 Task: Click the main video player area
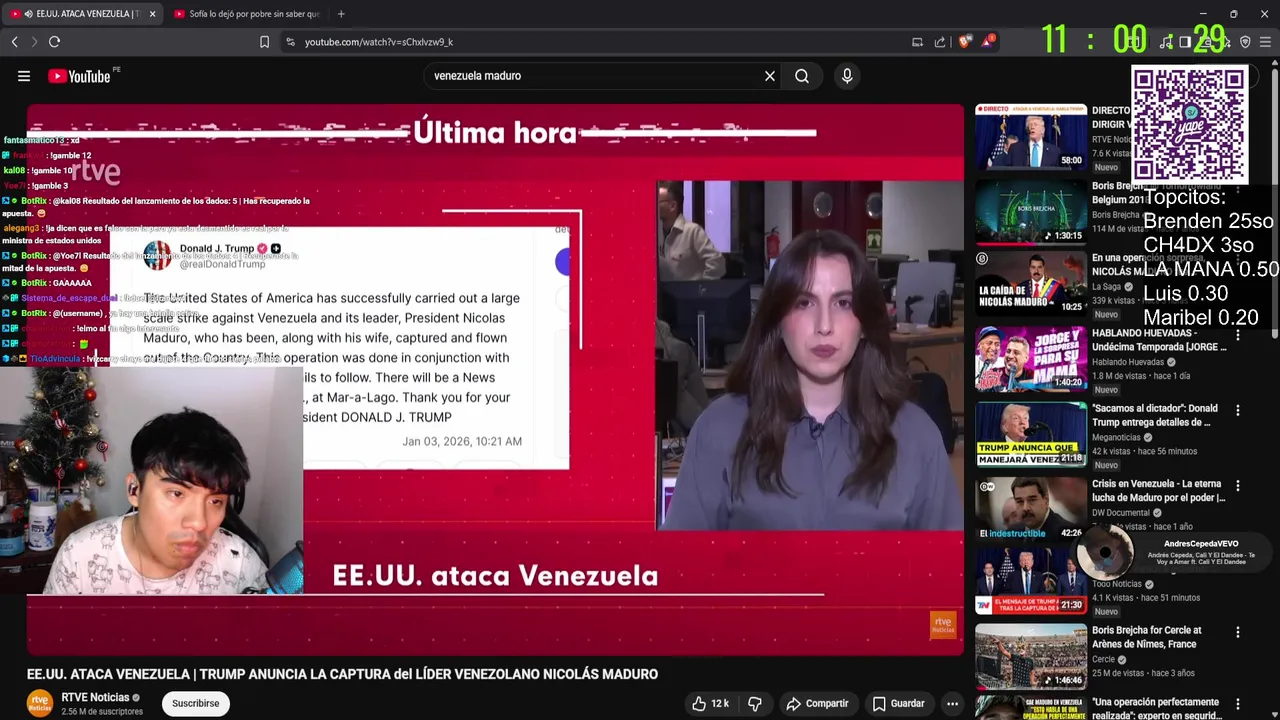[x=495, y=380]
